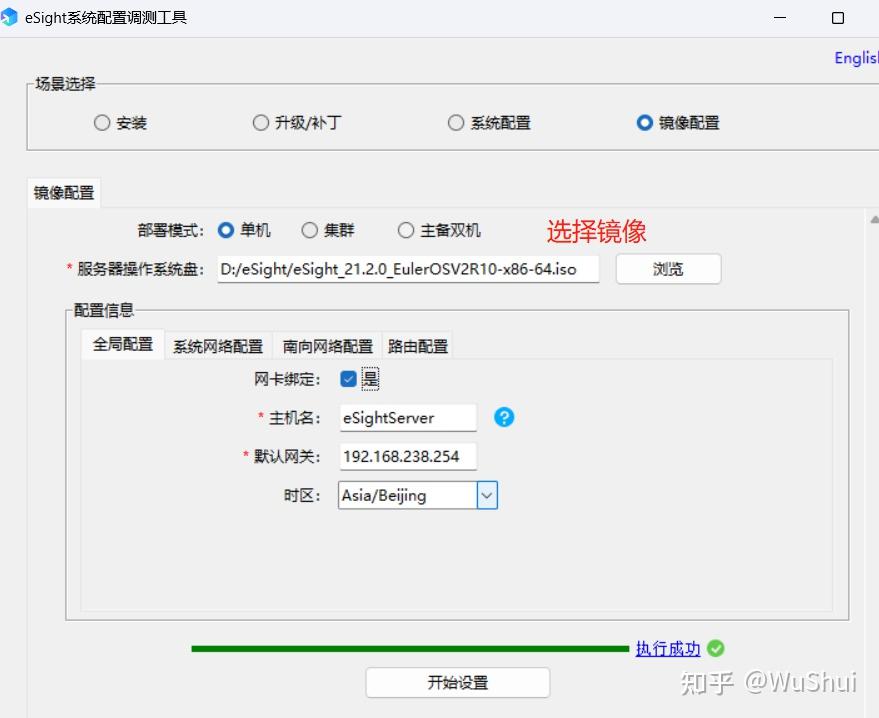879x718 pixels.
Task: Click the eSight logo icon in title bar
Action: 12,17
